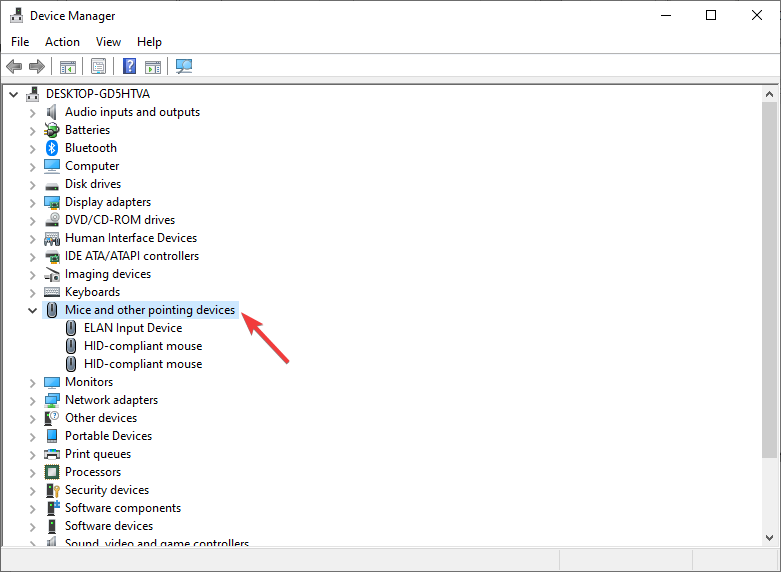Expand the Batteries category
Viewport: 781px width, 572px height.
(32, 131)
